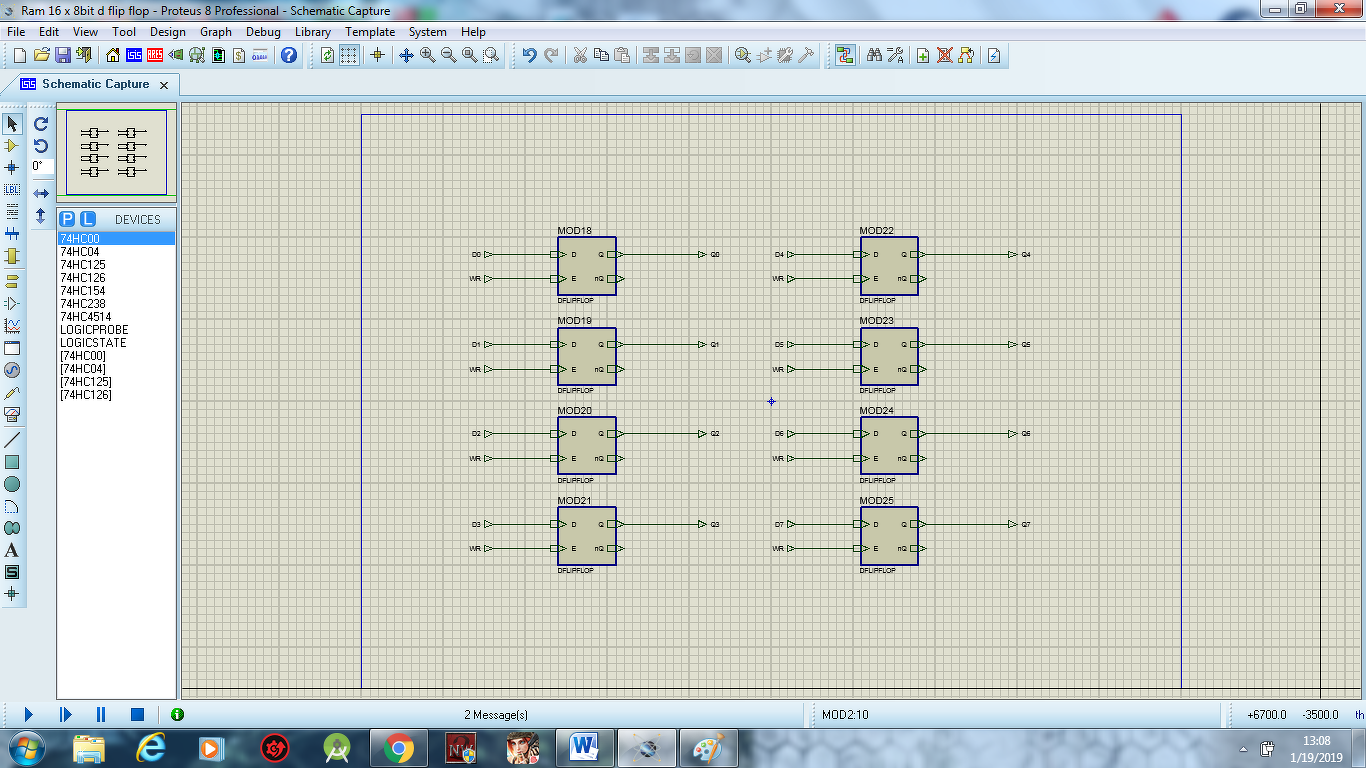Open the Library menu
Viewport: 1366px width, 768px height.
coord(313,32)
